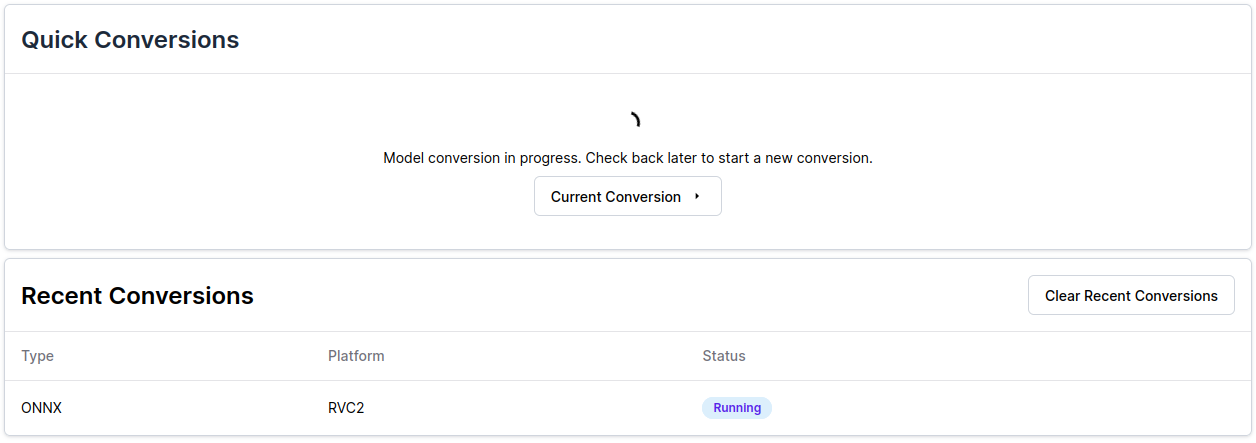
Task: Click the Recent Conversions heading
Action: [137, 296]
